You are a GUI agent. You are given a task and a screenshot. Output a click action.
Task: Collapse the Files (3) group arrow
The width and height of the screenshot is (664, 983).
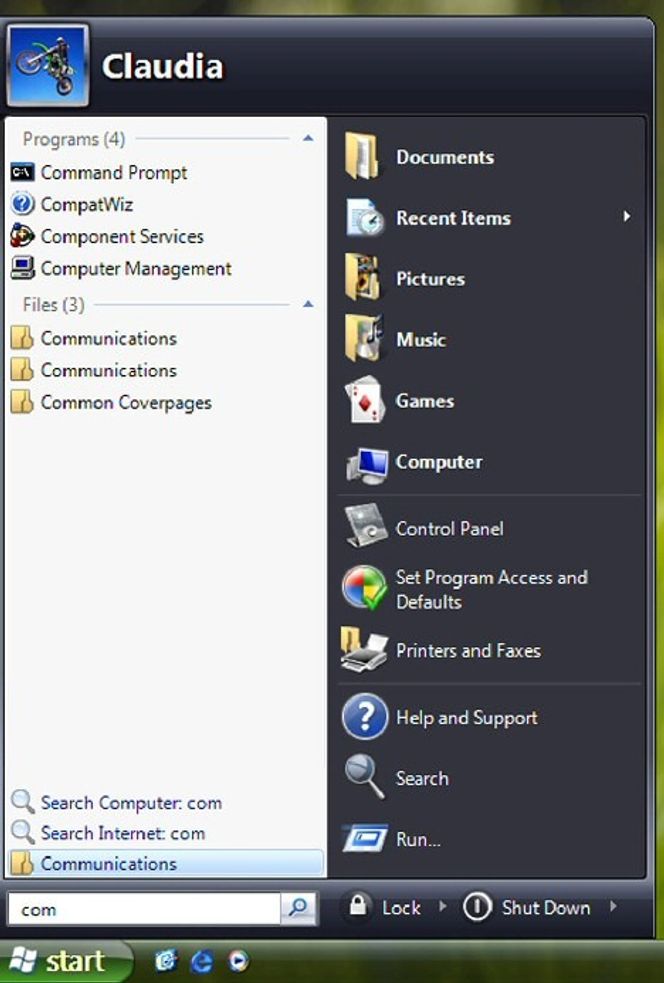(x=308, y=305)
